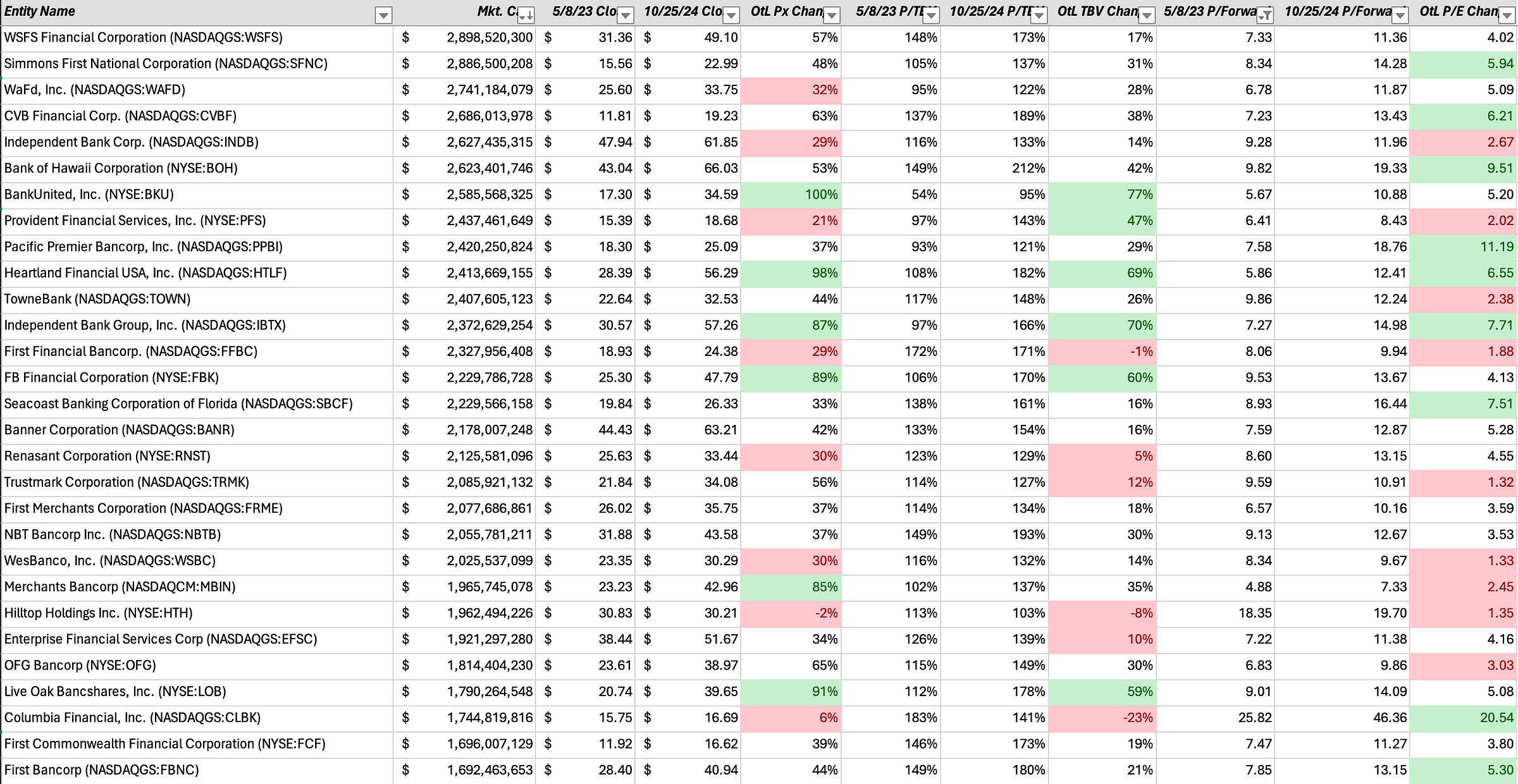The width and height of the screenshot is (1518, 784).
Task: Select CVB Financial Corp. entity cell
Action: coord(197,116)
